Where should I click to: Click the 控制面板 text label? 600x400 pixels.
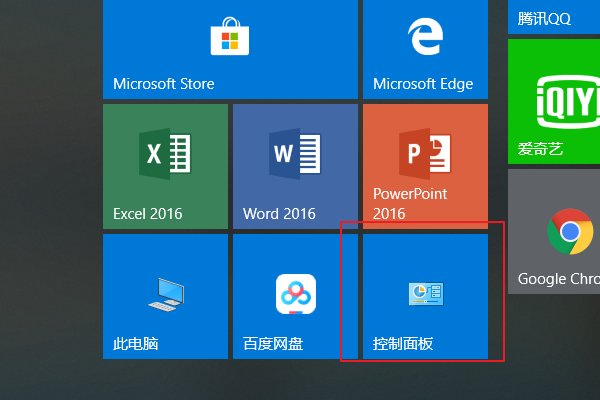pyautogui.click(x=403, y=345)
